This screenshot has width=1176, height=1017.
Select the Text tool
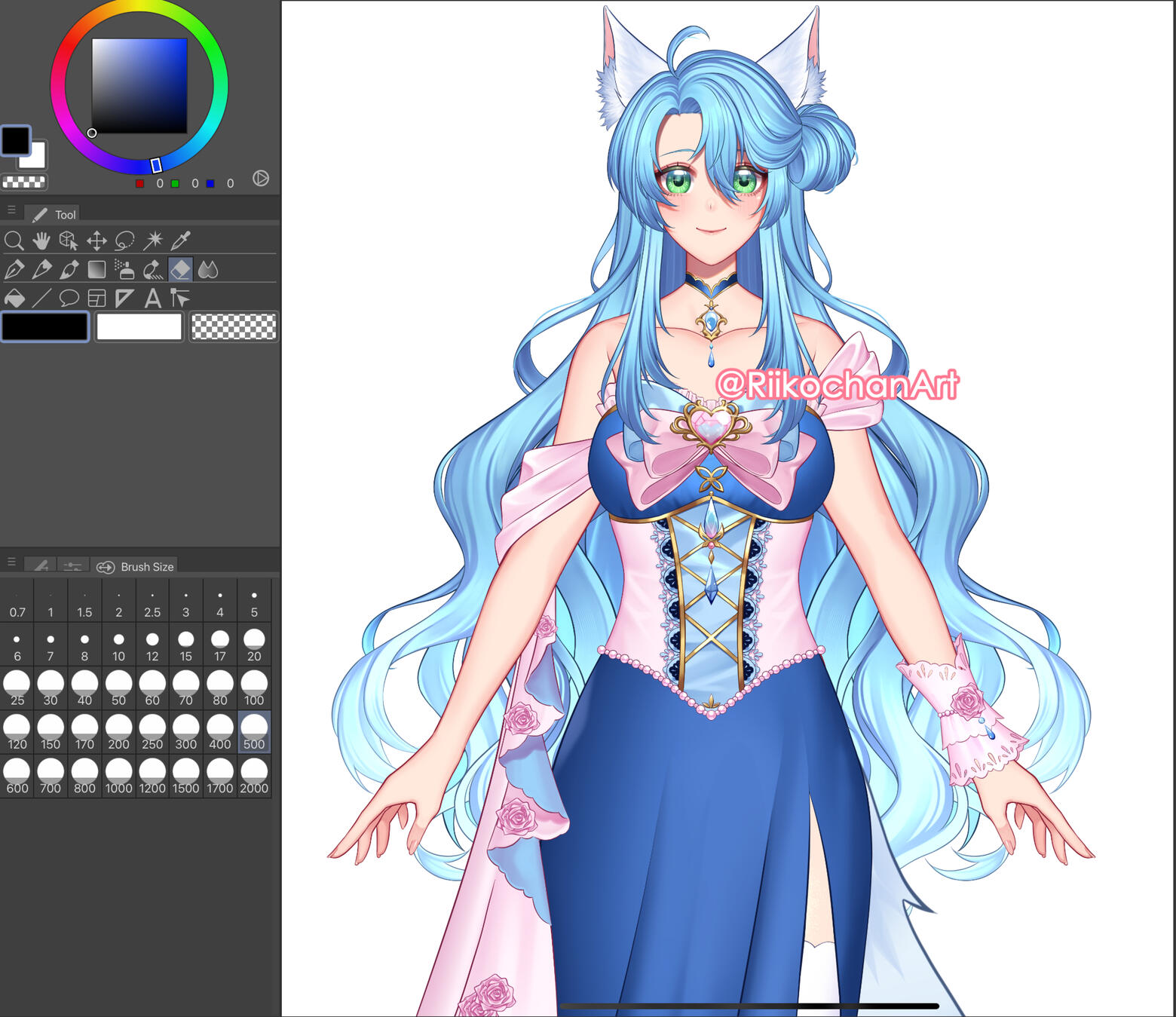[x=152, y=298]
